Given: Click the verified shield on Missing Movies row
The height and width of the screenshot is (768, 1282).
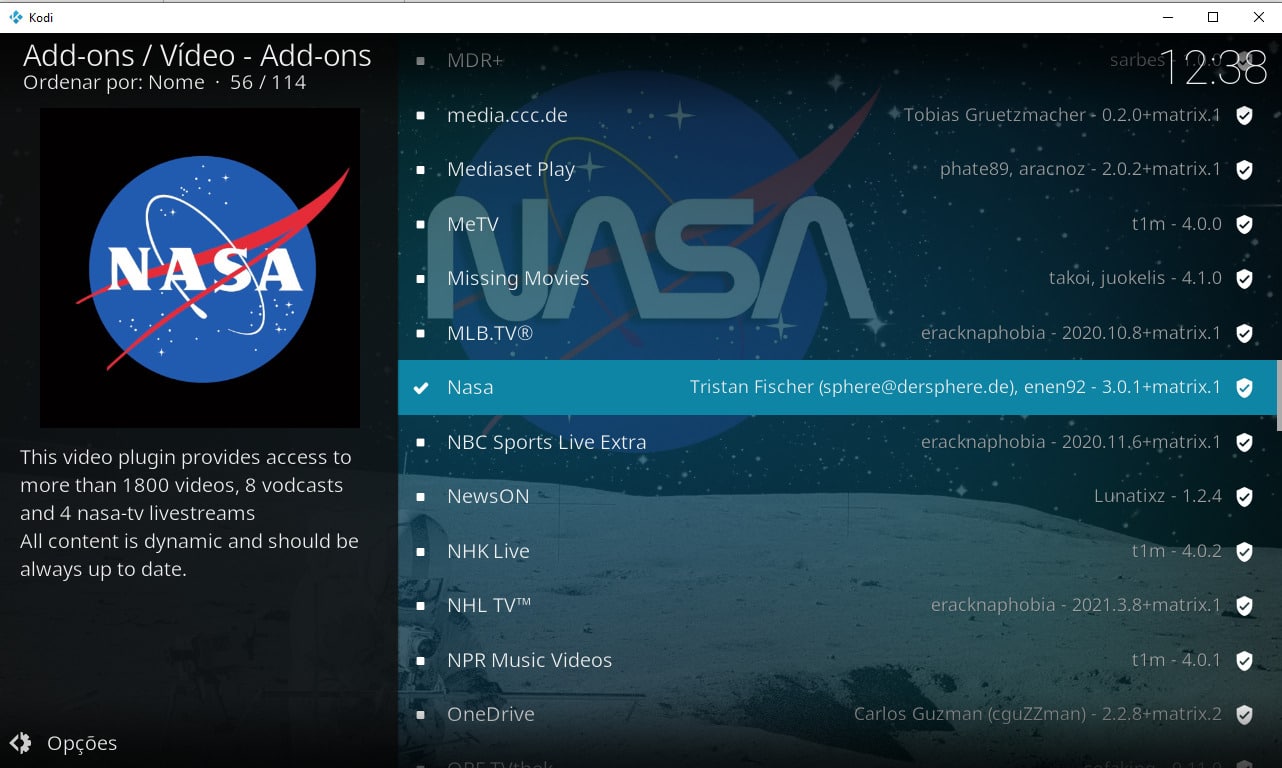Looking at the screenshot, I should coord(1244,279).
